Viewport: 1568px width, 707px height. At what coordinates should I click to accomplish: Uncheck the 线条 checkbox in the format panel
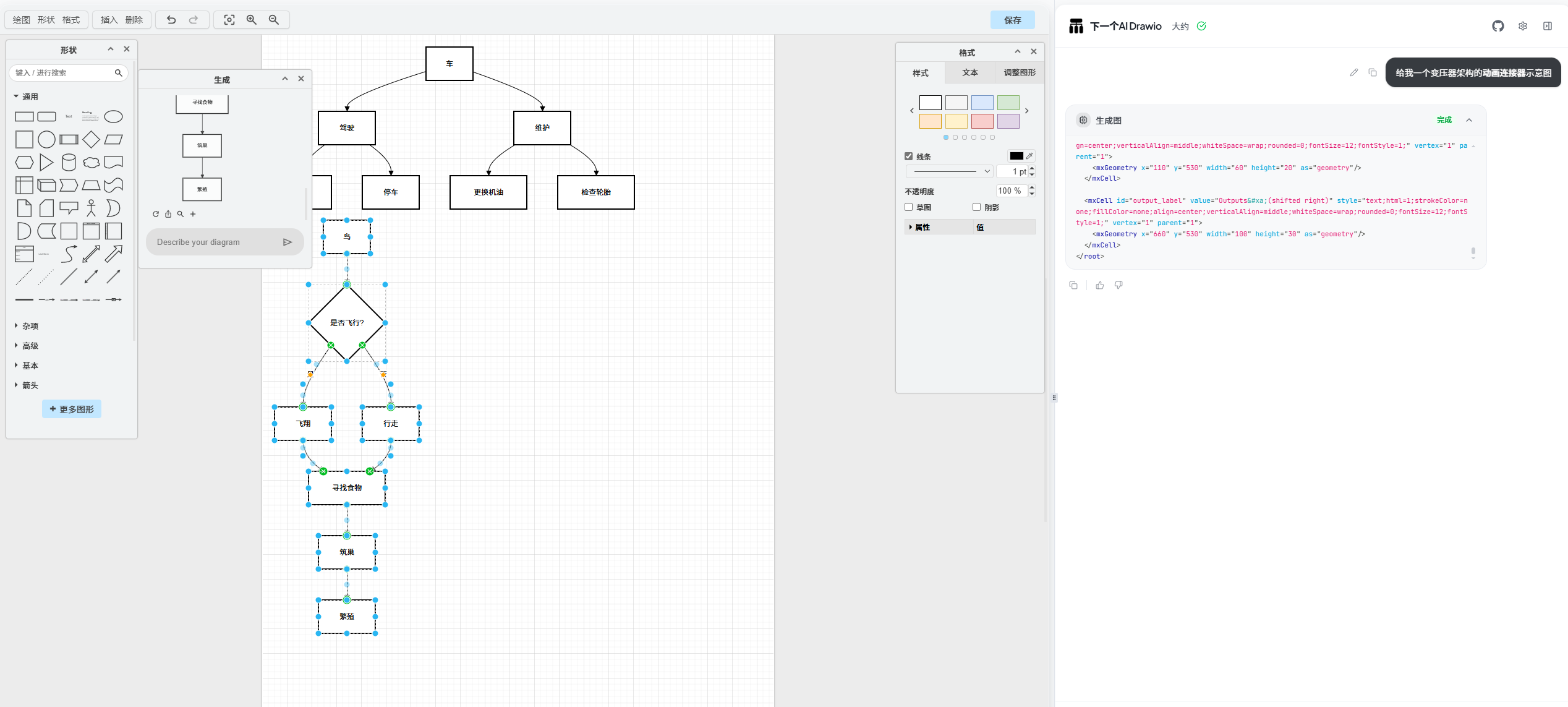pyautogui.click(x=909, y=156)
